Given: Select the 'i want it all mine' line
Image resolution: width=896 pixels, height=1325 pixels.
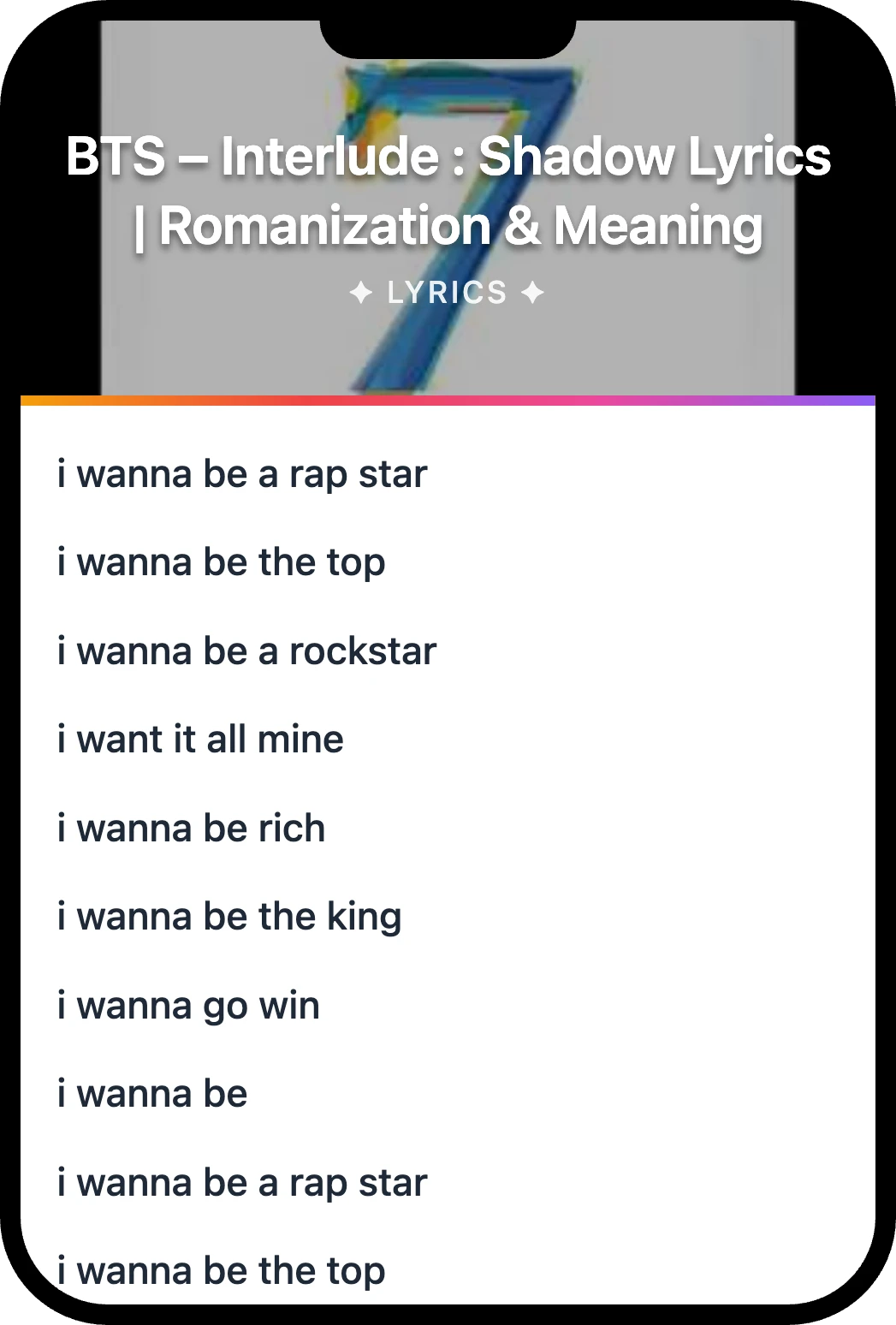Looking at the screenshot, I should pos(201,740).
